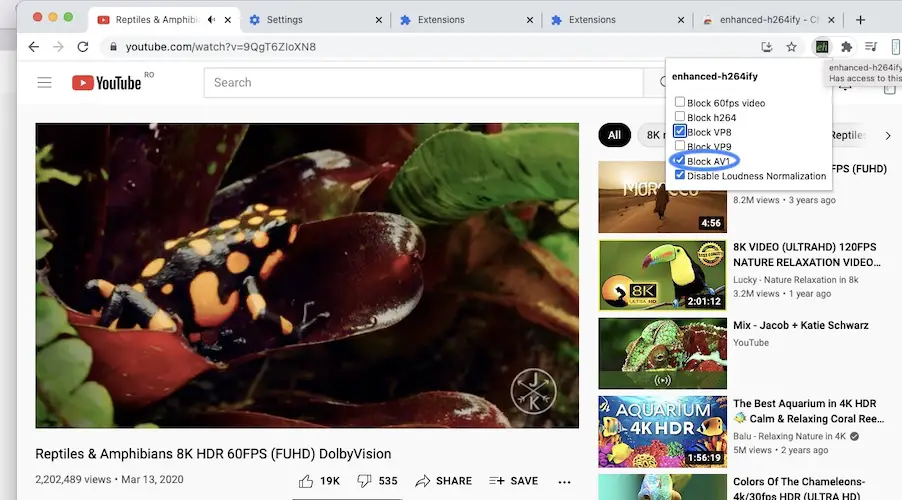Open the YouTube hamburger guide menu
The width and height of the screenshot is (902, 500).
[x=44, y=83]
